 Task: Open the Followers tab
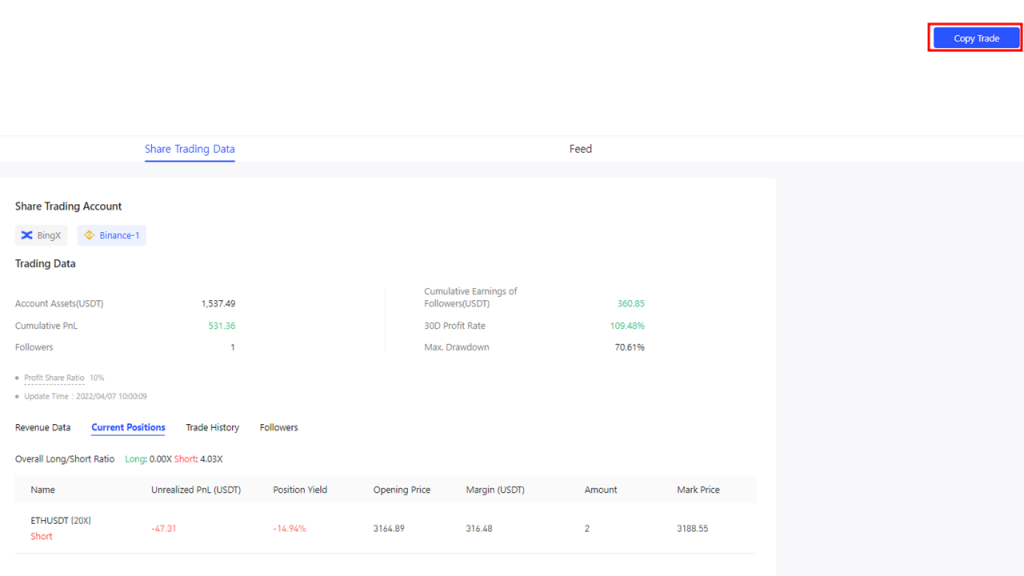click(x=279, y=427)
